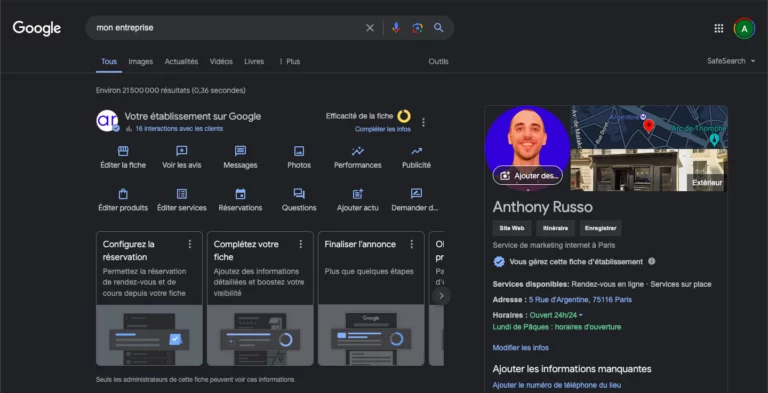Click Service de marketing internet à Paris text
768x393 pixels.
point(554,246)
